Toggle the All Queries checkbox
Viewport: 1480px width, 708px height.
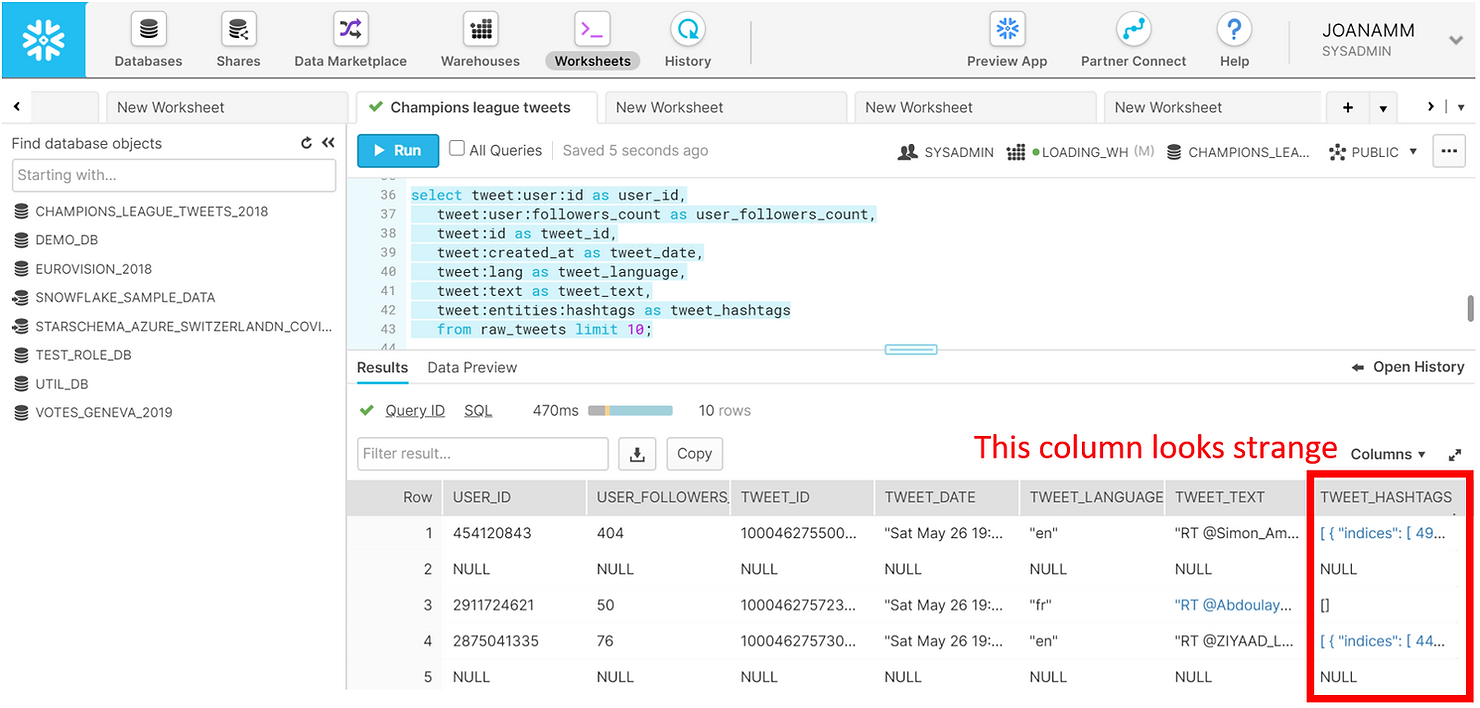[x=457, y=149]
